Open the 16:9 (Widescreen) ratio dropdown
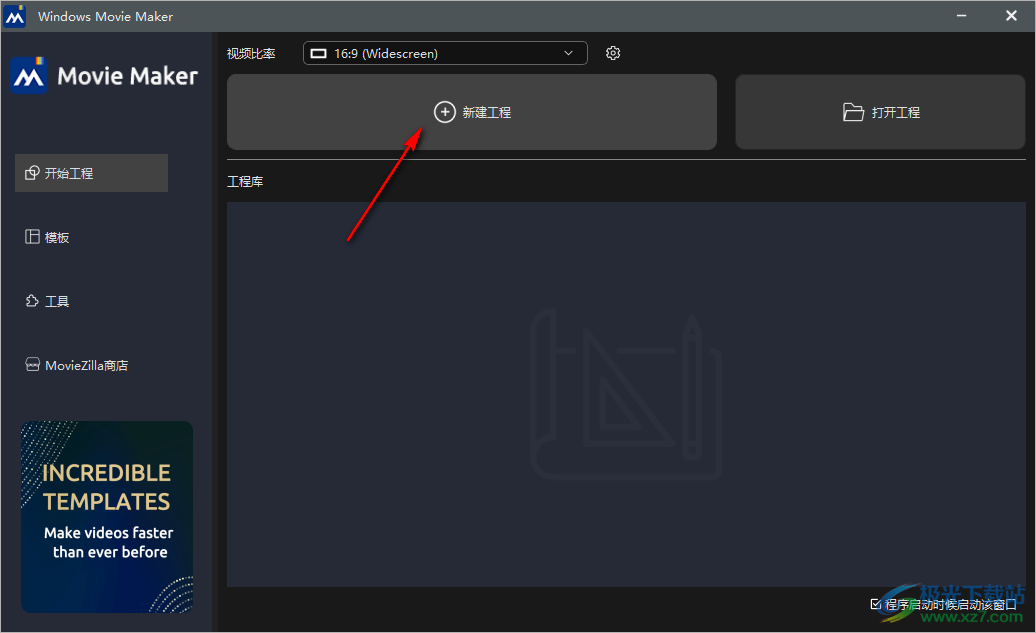 [x=445, y=53]
